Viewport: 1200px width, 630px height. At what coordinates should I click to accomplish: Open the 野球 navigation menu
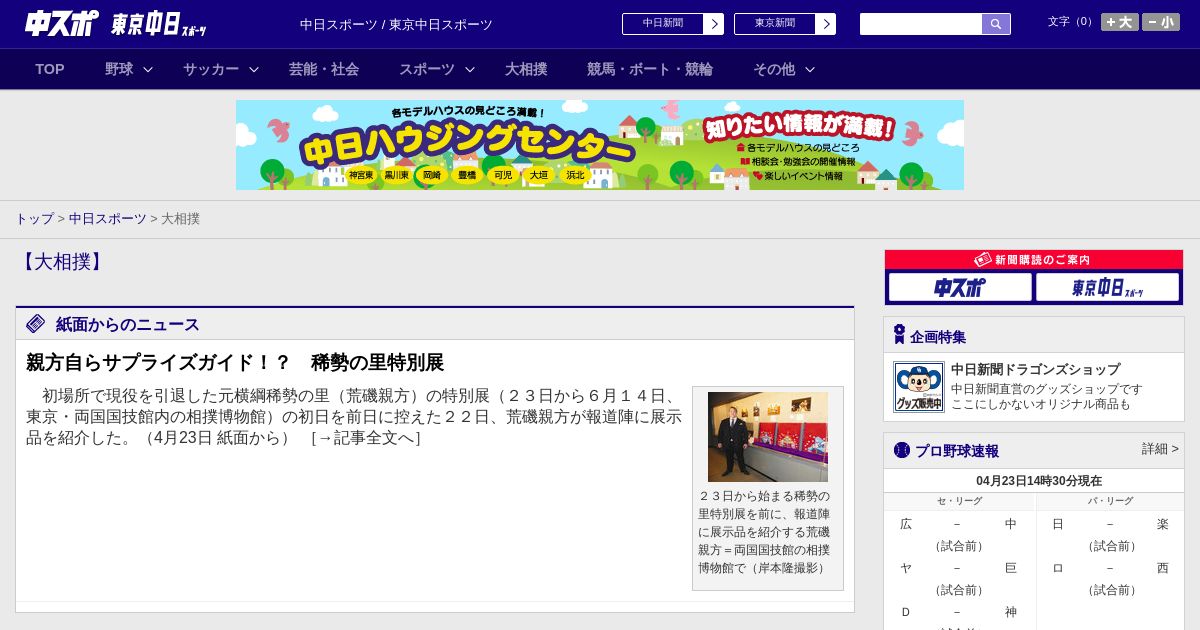(119, 69)
